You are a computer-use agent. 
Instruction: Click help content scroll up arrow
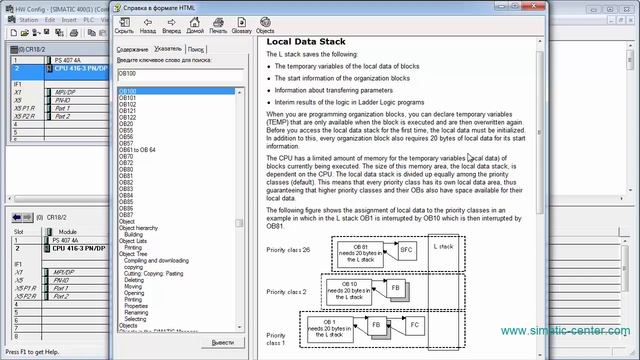540,42
